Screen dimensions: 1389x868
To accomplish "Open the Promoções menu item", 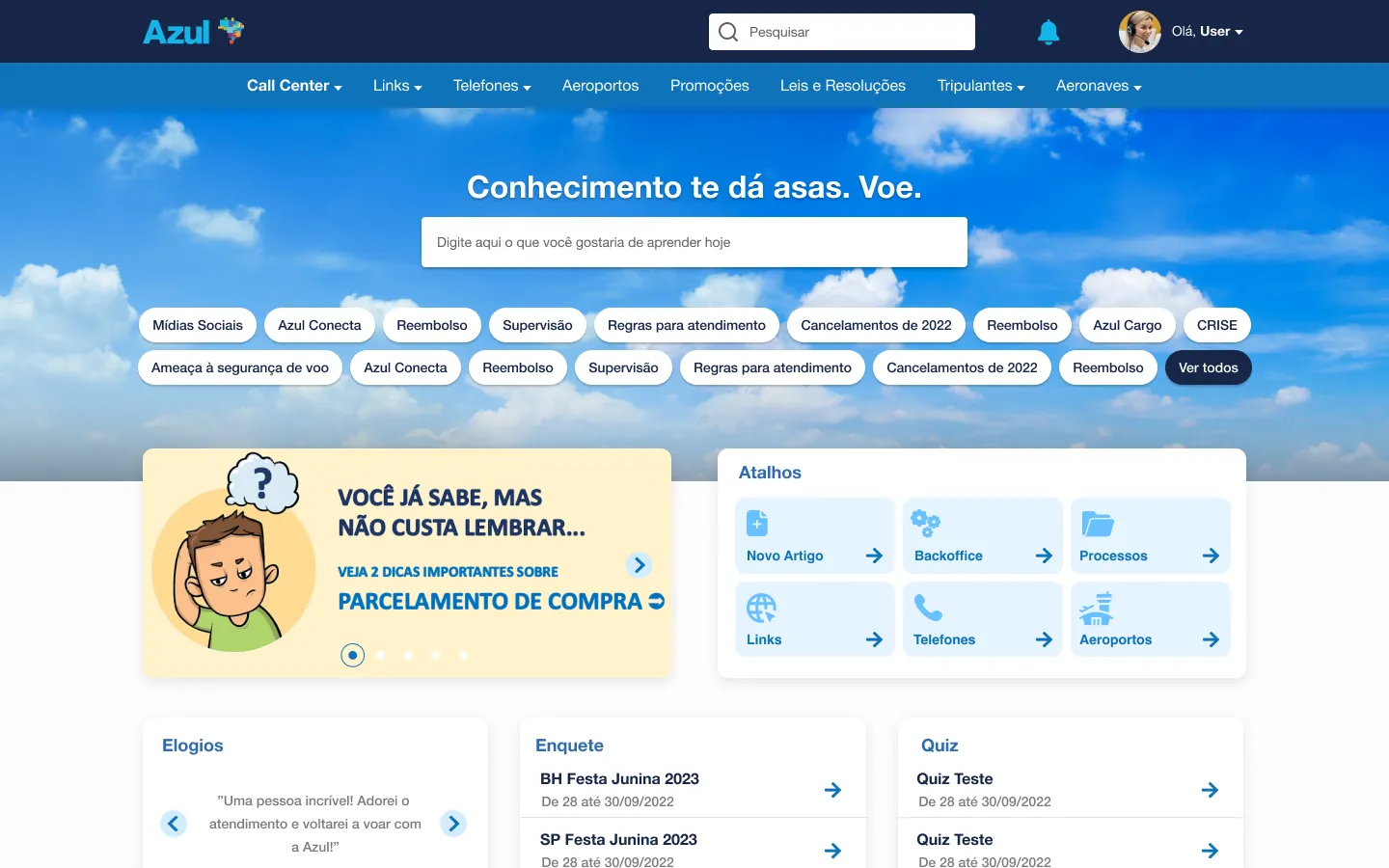I will (710, 86).
